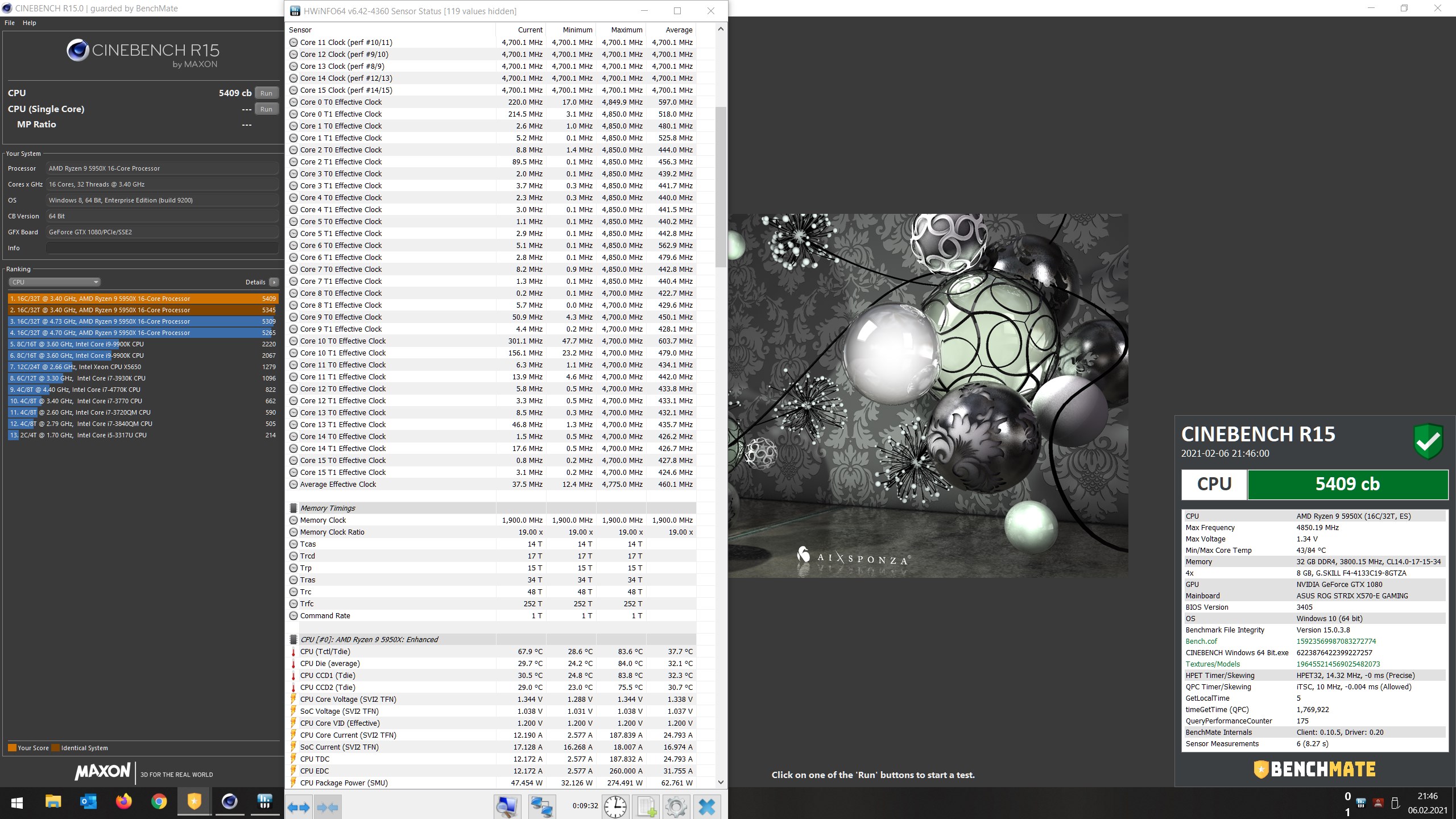Select CPU Package Power (SMU) row
Viewport: 1456px width, 819px height.
click(x=491, y=783)
